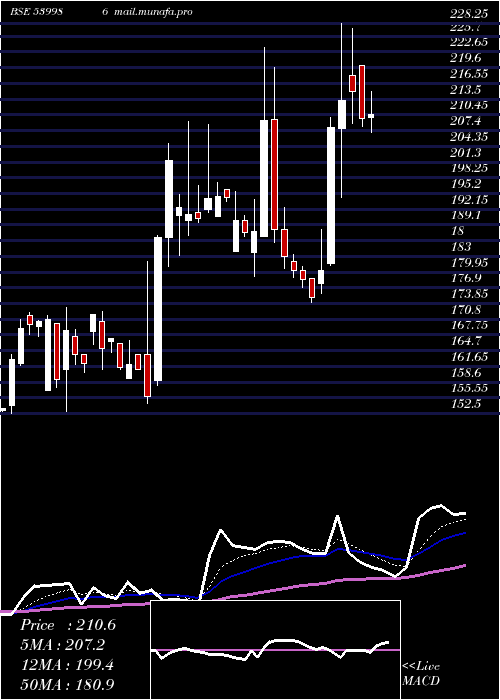Select the 198.25 price axis label

coord(469,168)
